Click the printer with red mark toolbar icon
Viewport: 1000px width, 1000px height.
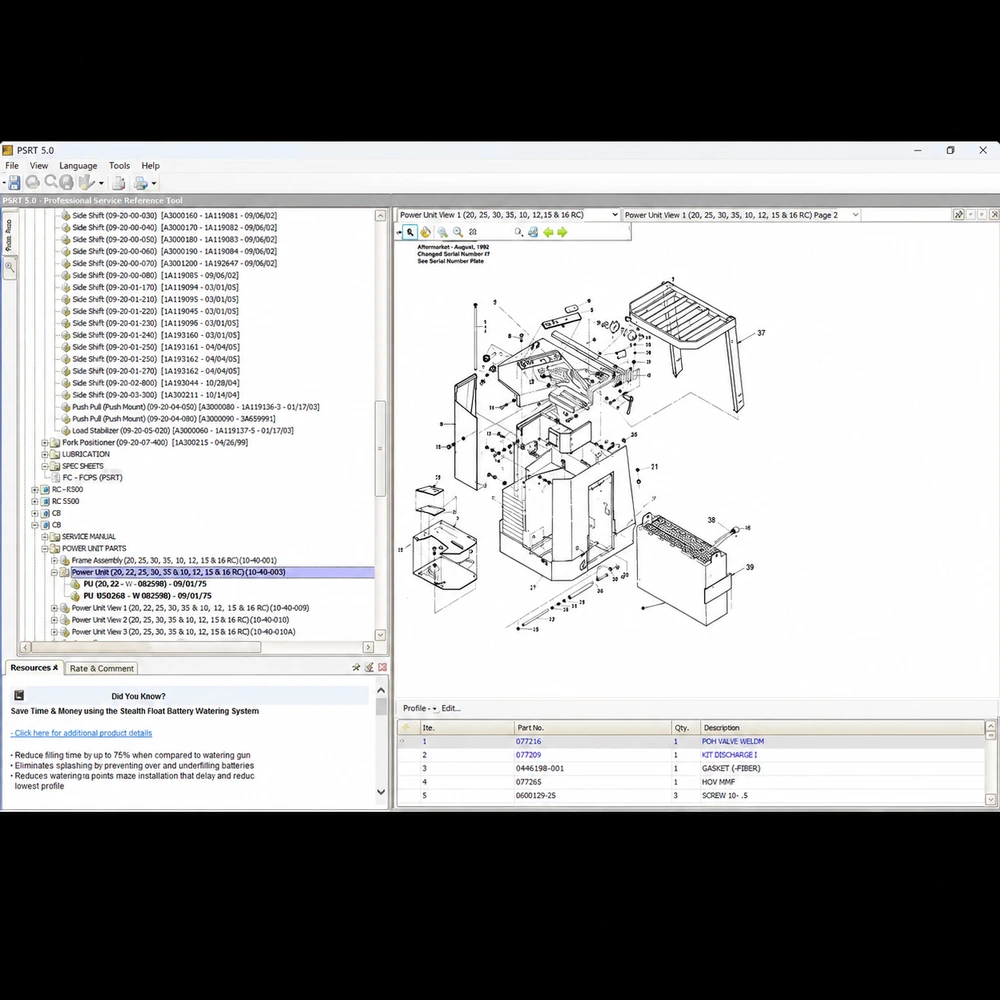pyautogui.click(x=119, y=184)
